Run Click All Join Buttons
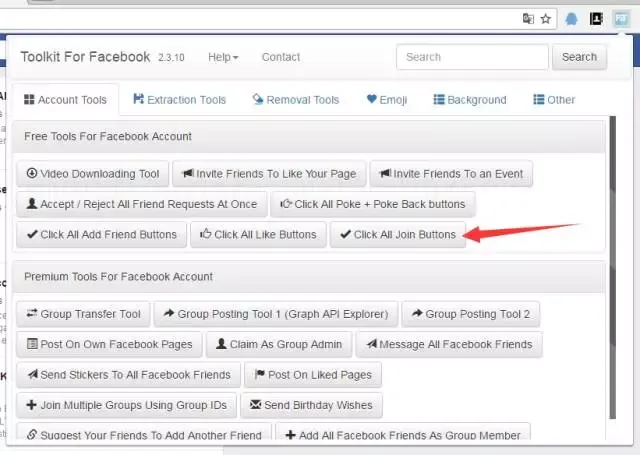This screenshot has height=455, width=640. pyautogui.click(x=398, y=235)
